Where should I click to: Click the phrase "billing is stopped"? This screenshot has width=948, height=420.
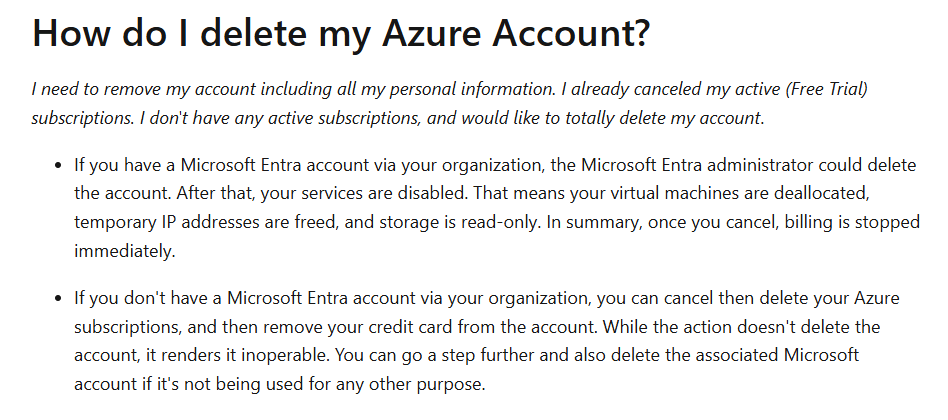coord(852,222)
